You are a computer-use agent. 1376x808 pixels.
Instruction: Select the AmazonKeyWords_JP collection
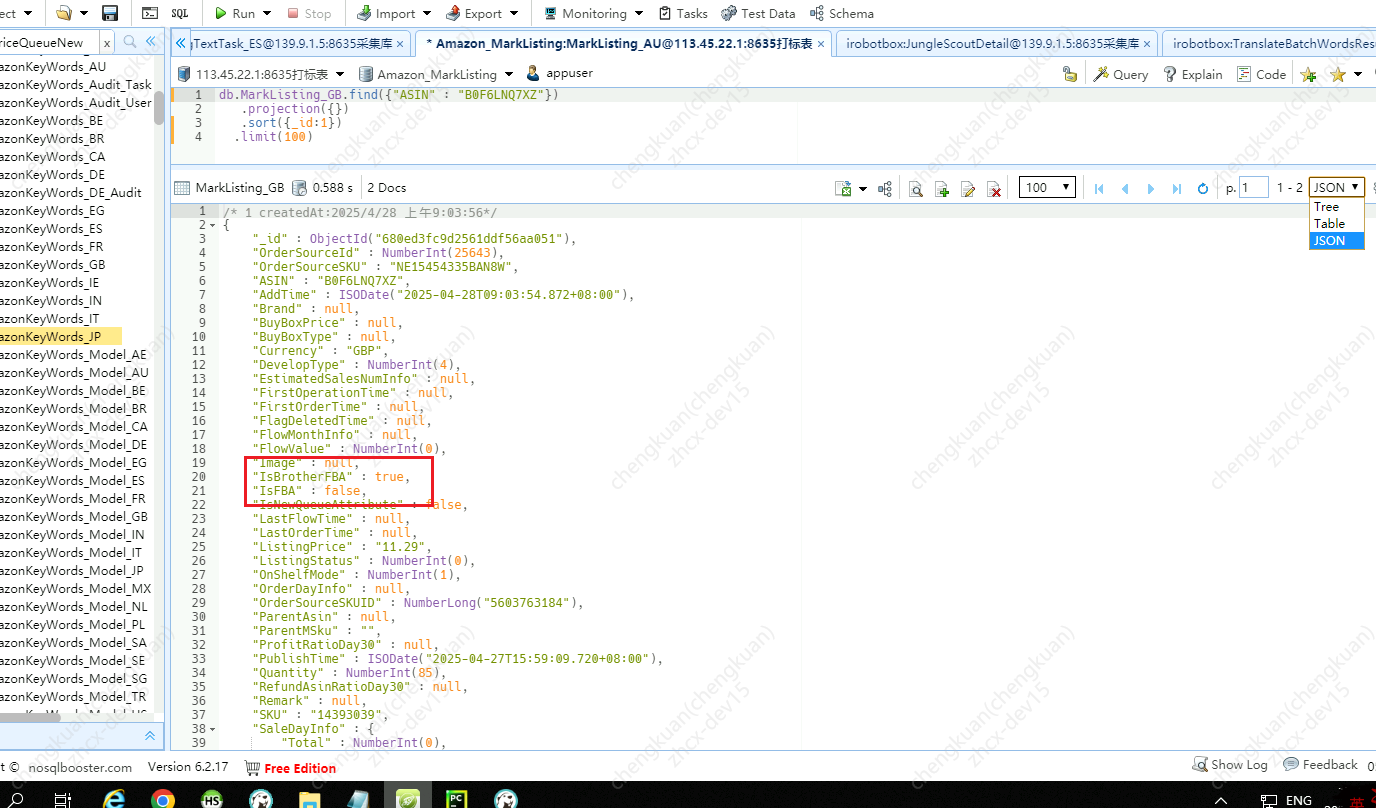pos(60,337)
